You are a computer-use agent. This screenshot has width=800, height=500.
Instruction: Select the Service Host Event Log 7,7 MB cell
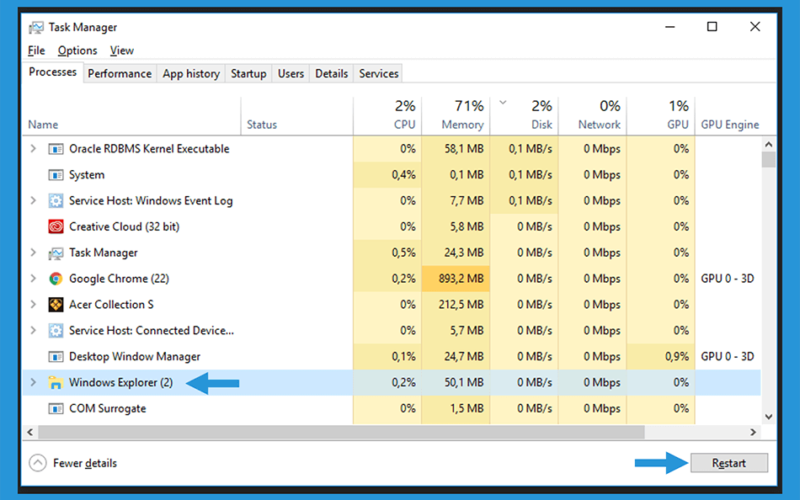456,201
